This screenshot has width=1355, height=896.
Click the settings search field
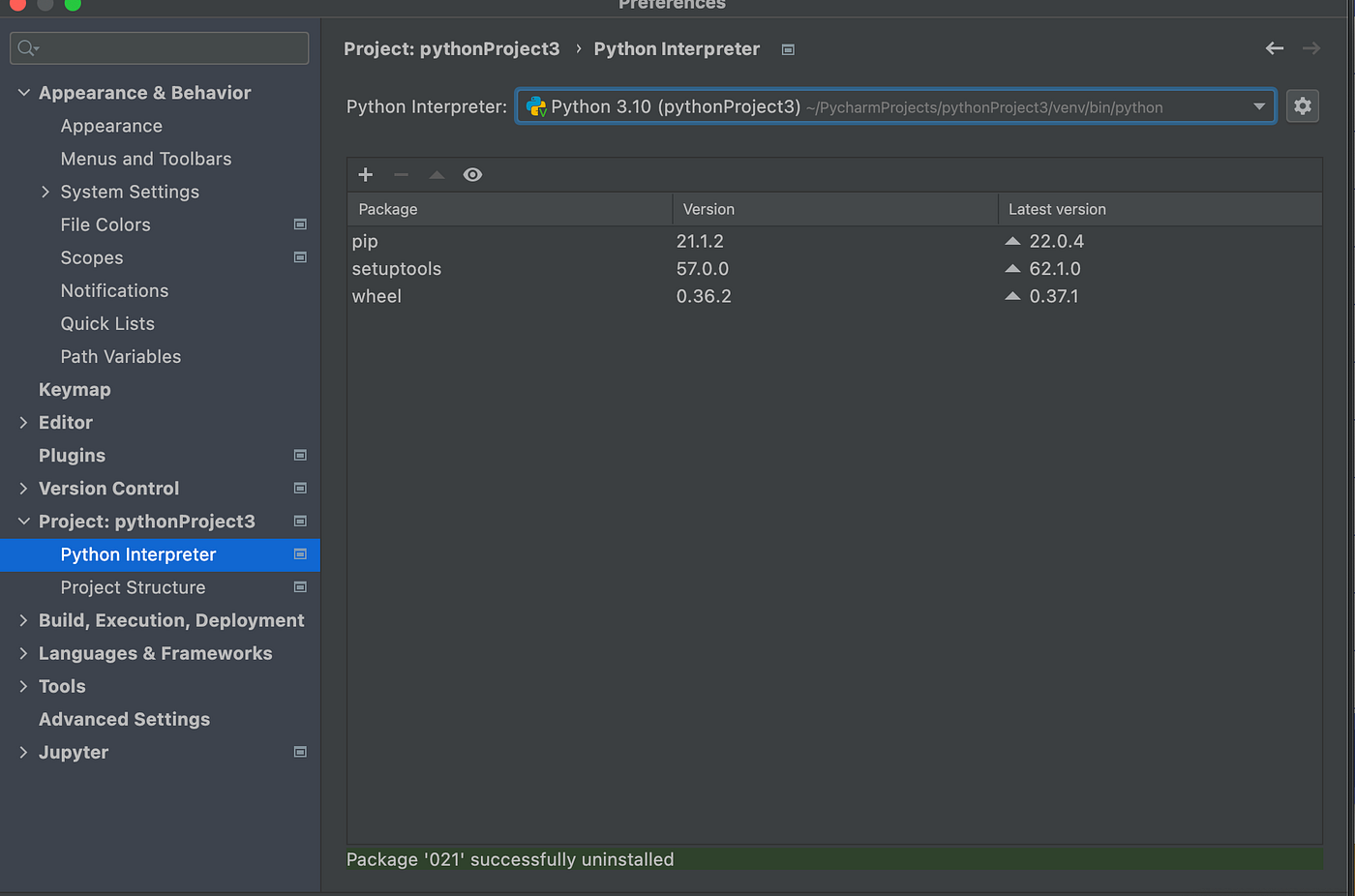[160, 47]
